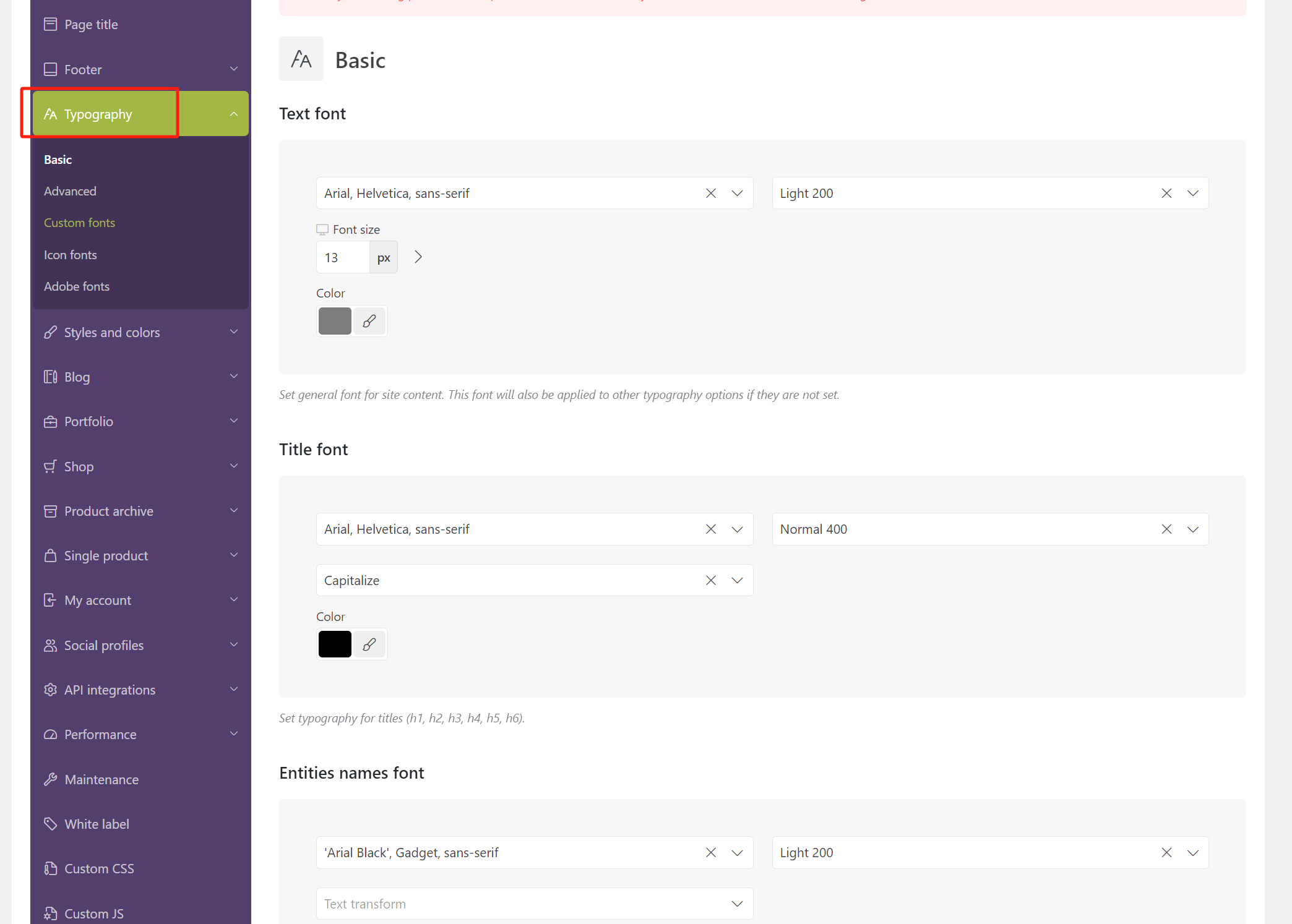Go to Custom fonts submenu item

click(79, 223)
